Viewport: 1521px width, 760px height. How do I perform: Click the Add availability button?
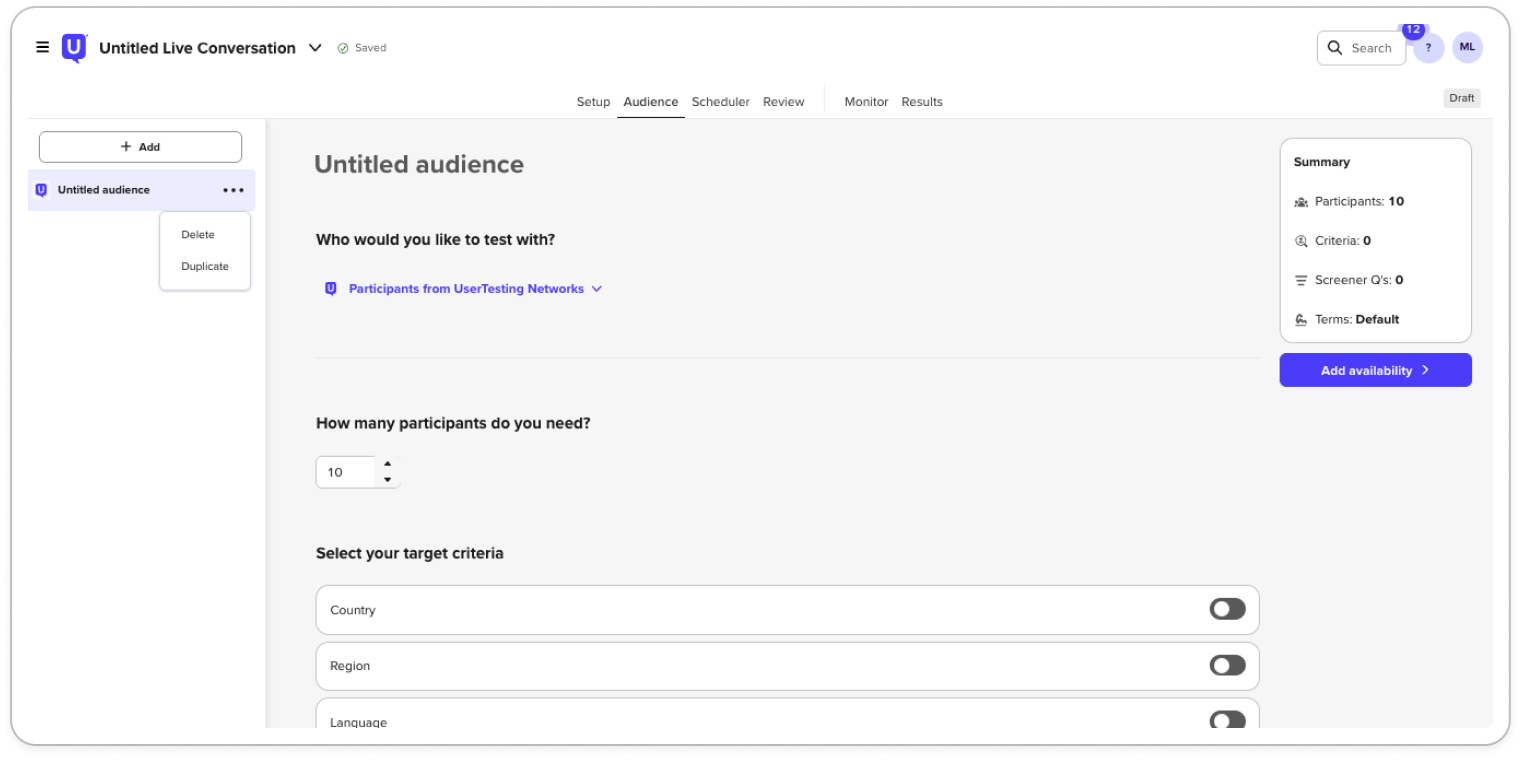pyautogui.click(x=1375, y=370)
